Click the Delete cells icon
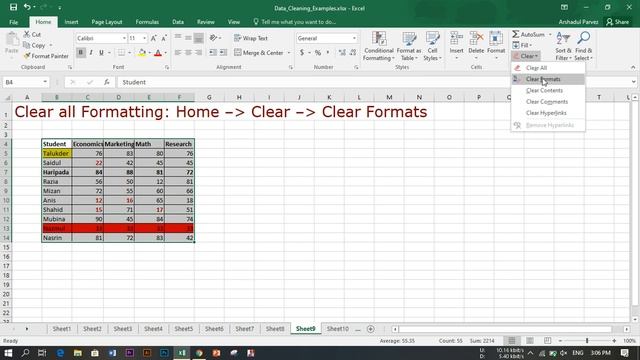This screenshot has width=640, height=360. [x=476, y=39]
